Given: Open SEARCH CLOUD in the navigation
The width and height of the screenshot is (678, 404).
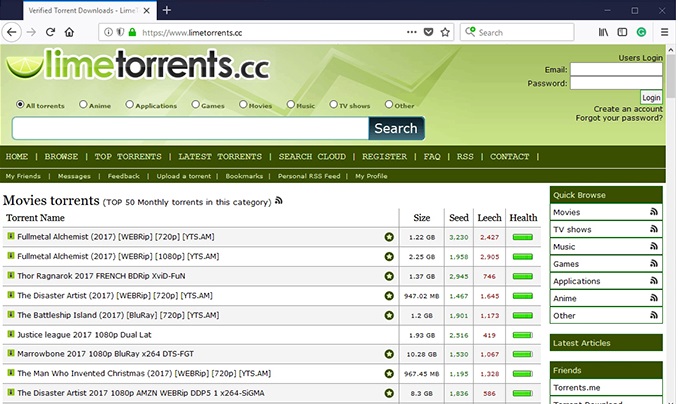Looking at the screenshot, I should click(312, 157).
